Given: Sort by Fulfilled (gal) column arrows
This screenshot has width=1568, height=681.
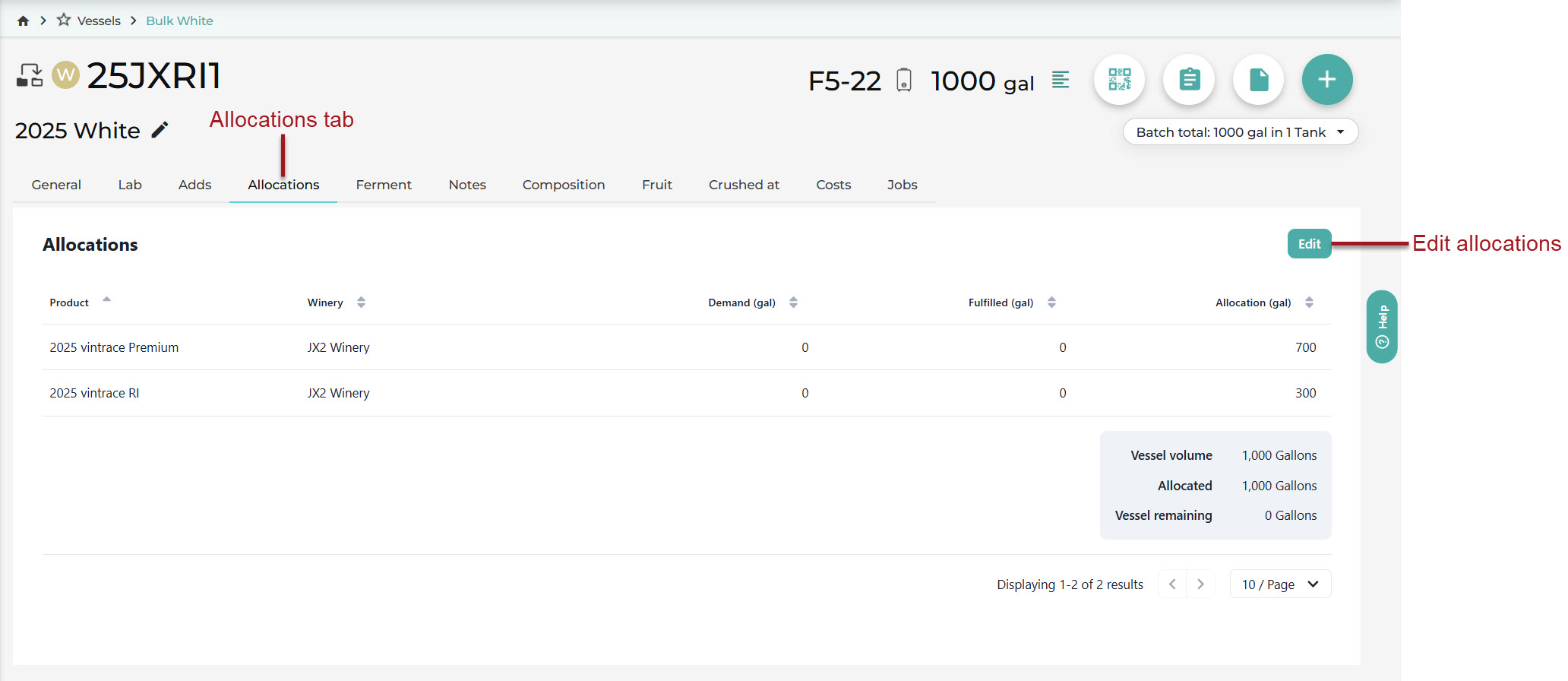Looking at the screenshot, I should click(1051, 302).
